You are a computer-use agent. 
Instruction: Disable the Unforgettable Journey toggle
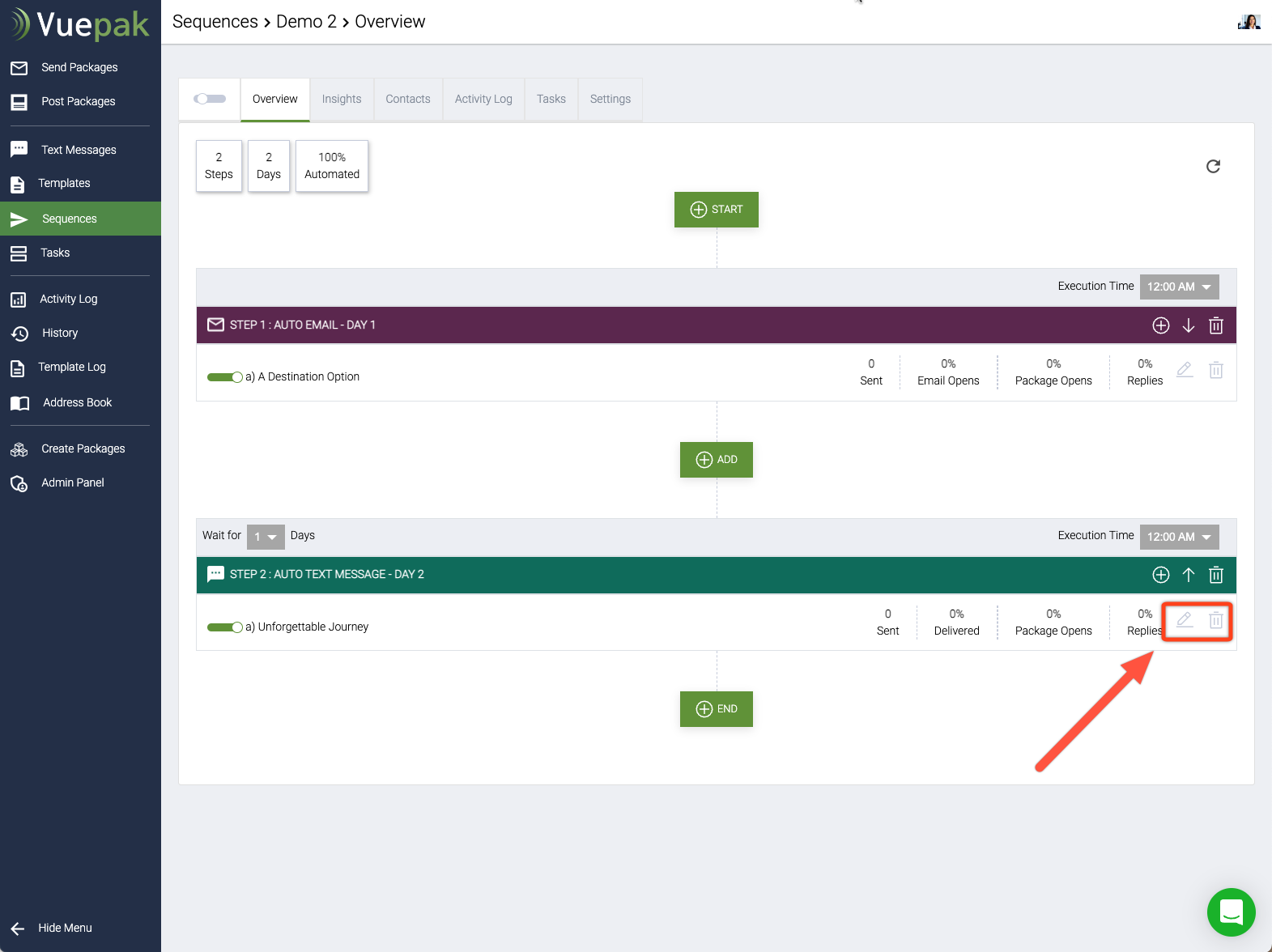pos(224,627)
